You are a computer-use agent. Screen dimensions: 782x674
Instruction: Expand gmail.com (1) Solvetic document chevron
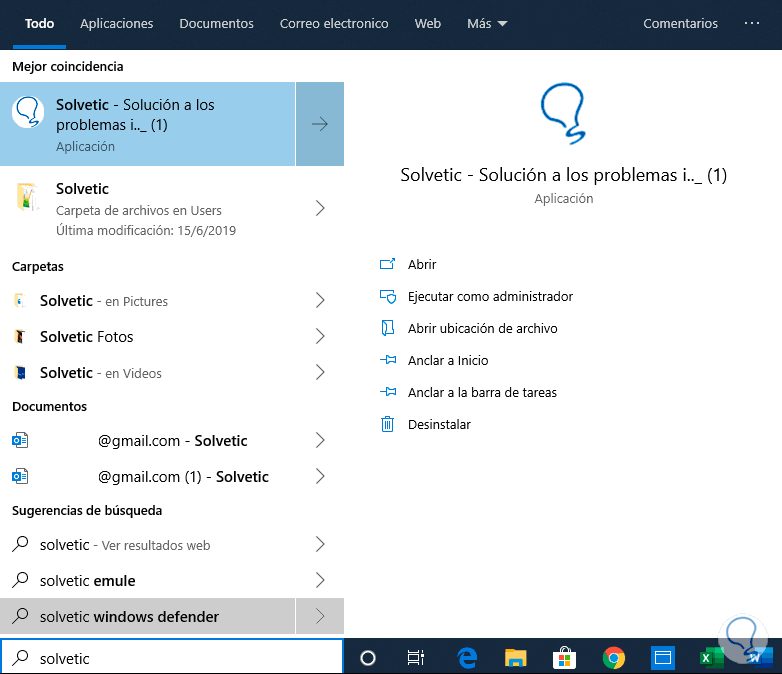pos(320,476)
